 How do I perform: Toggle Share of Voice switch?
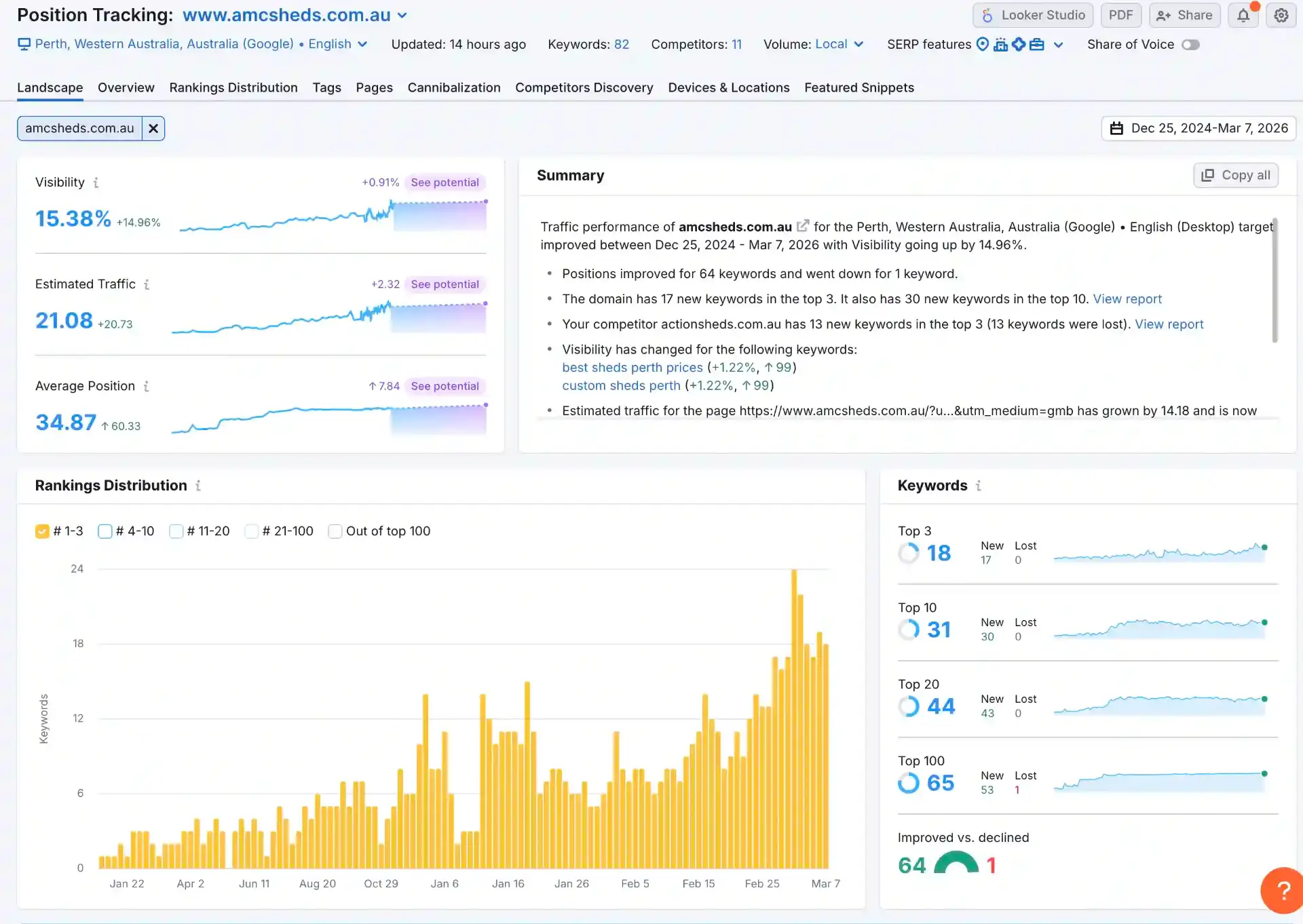point(1190,45)
